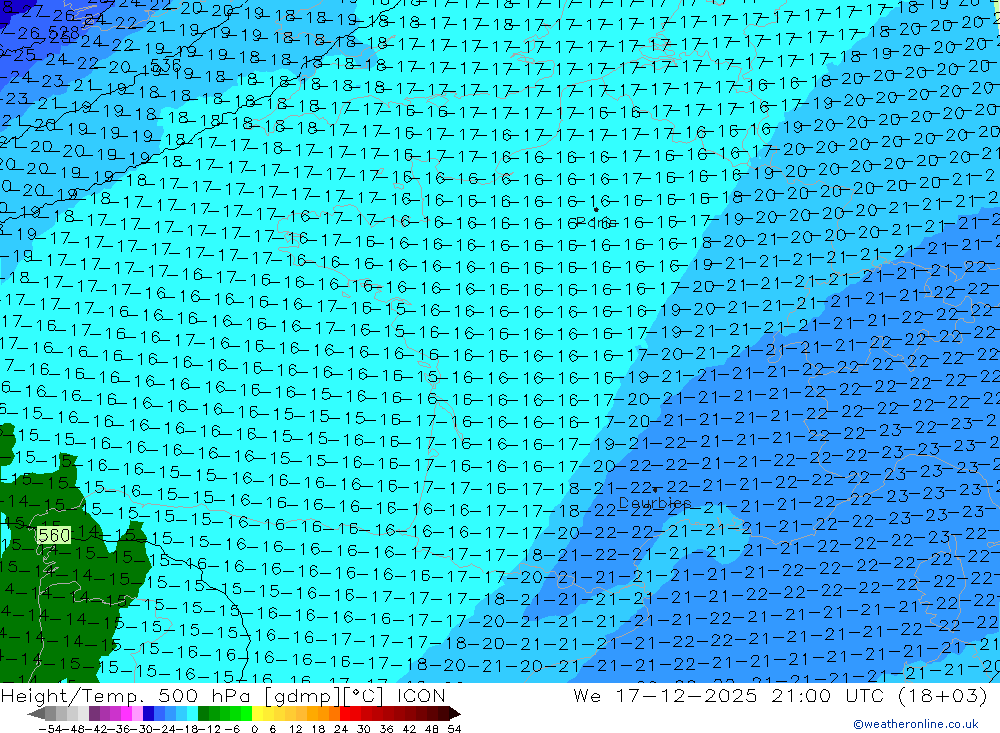This screenshot has height=733, width=1000.
Task: Open the weatheronline.co.uk copyright link
Action: tap(915, 724)
